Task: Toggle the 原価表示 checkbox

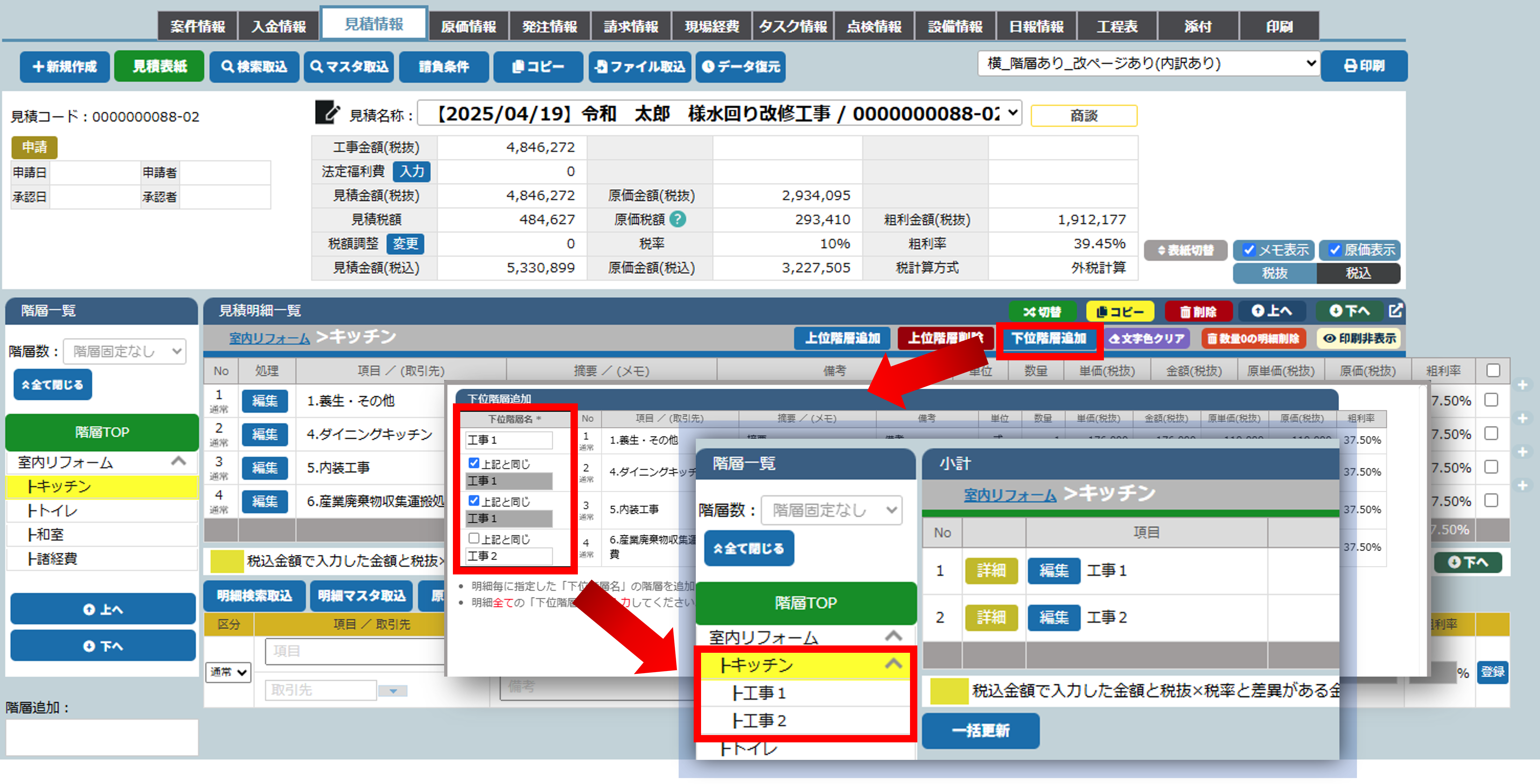Action: point(1334,250)
